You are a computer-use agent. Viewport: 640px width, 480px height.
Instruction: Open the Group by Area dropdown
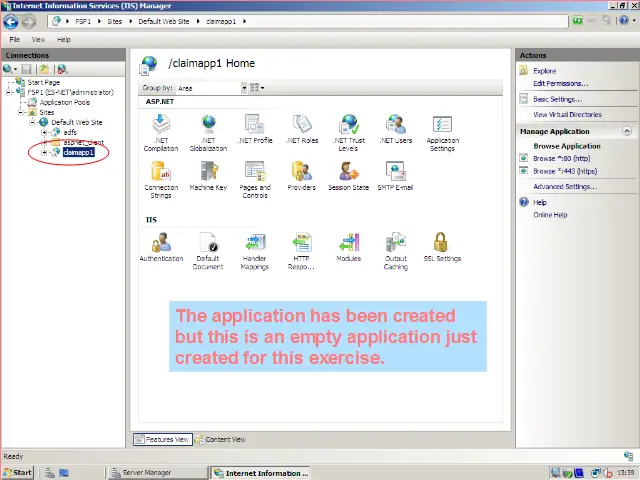[244, 88]
